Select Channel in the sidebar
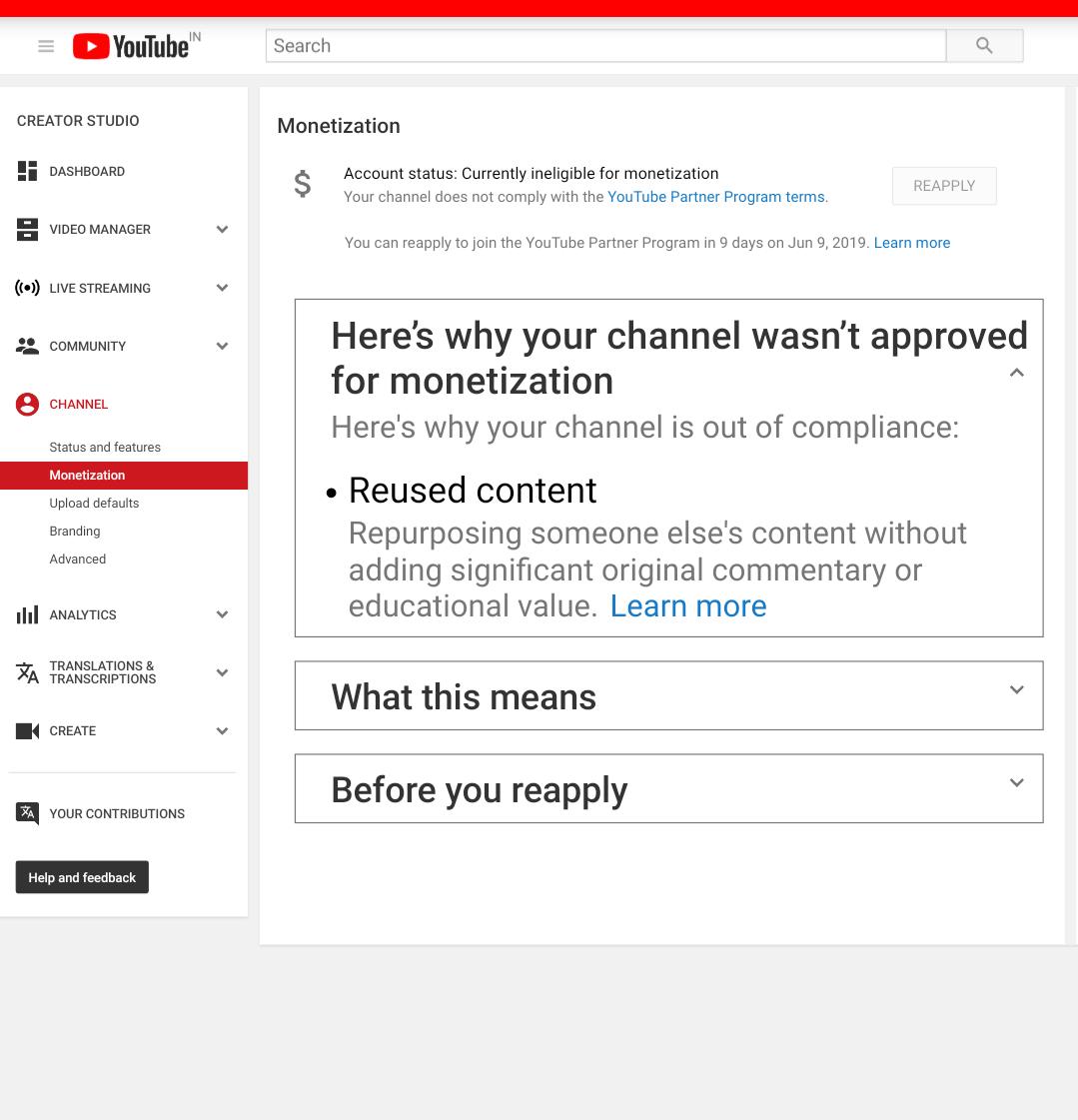This screenshot has height=1120, width=1078. pos(79,405)
